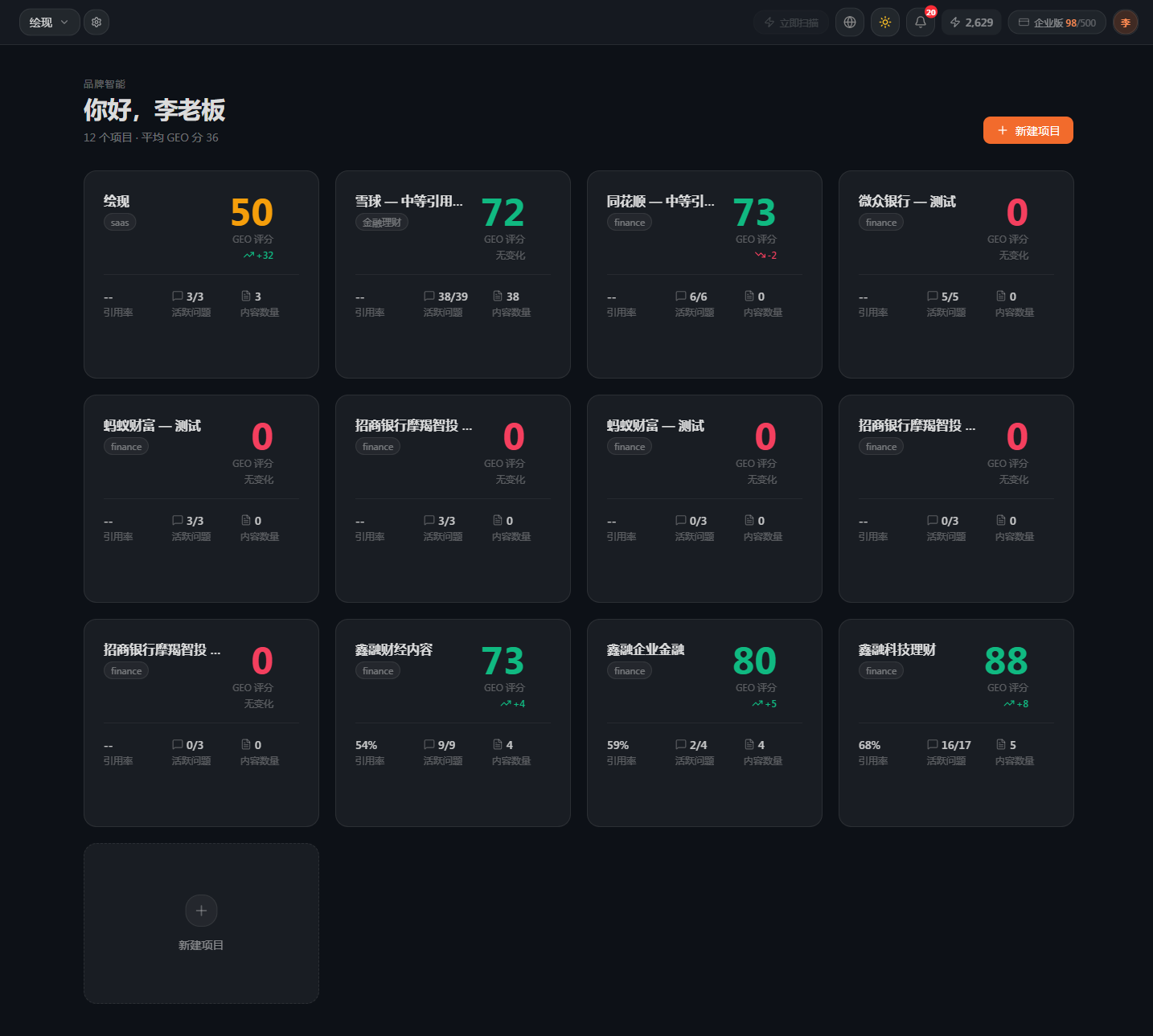
Task: Open the 微众银行 — 测试 project card
Action: 956,274
